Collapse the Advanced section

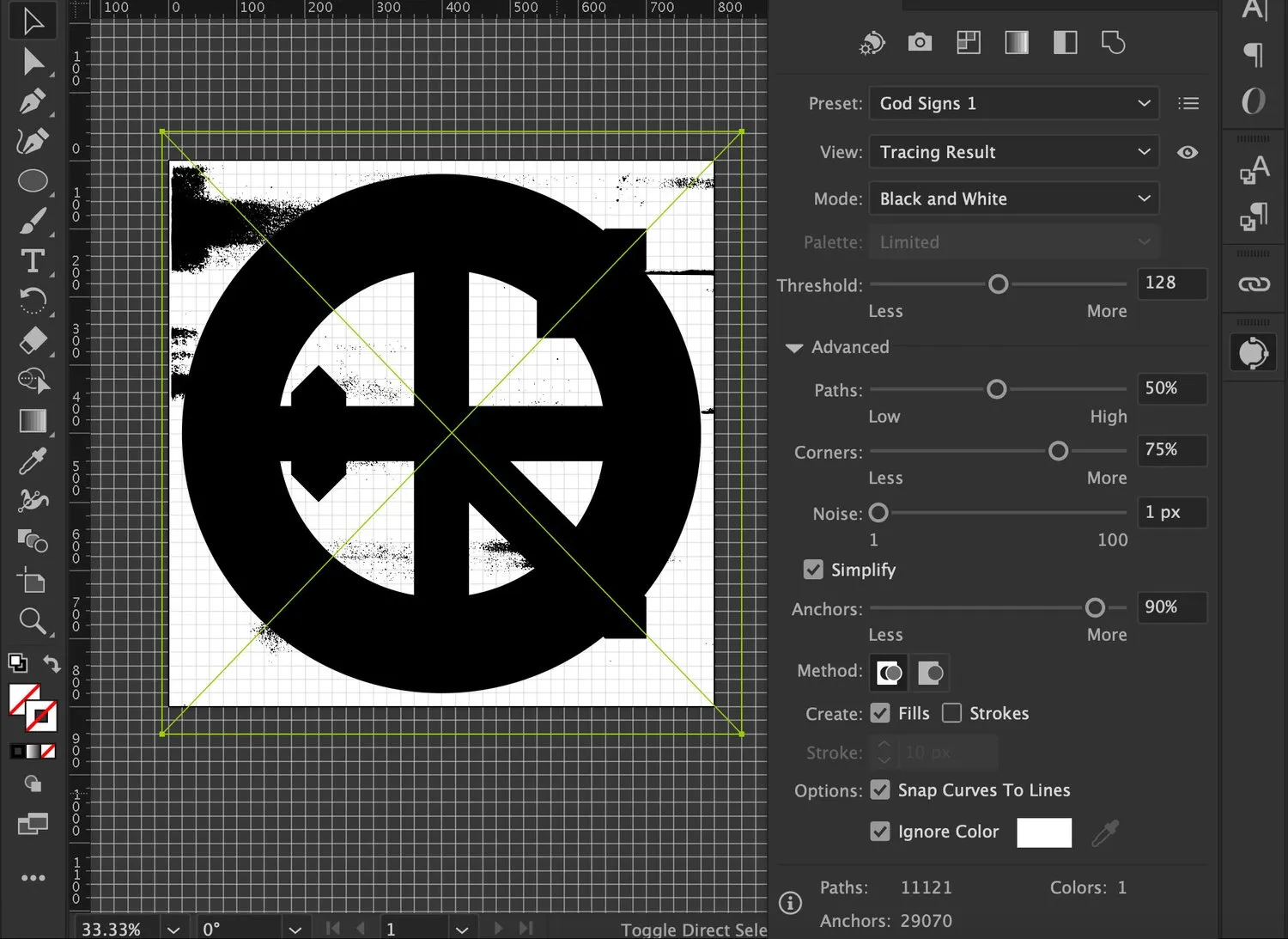[x=794, y=348]
